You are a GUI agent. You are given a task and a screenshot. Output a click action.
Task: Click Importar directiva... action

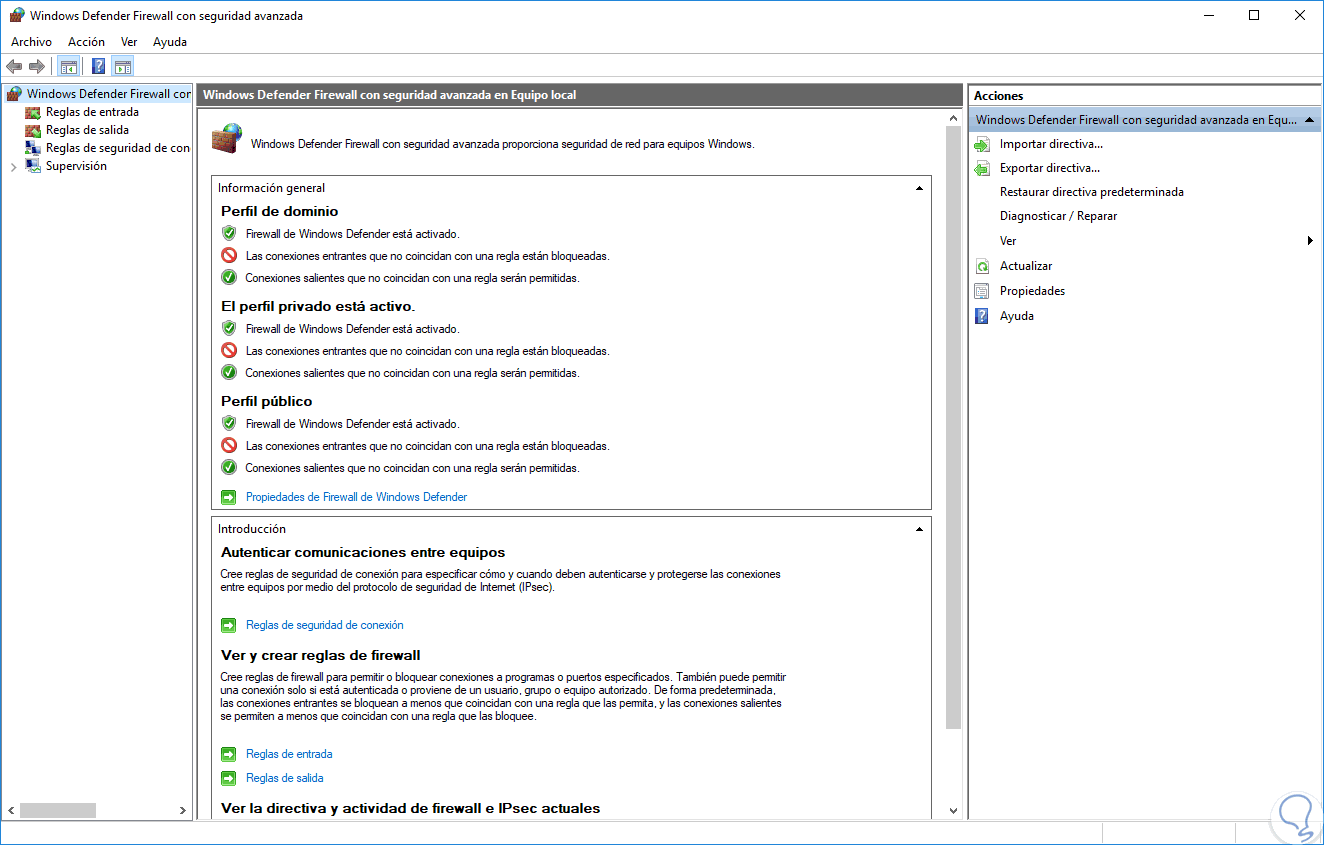point(1051,144)
